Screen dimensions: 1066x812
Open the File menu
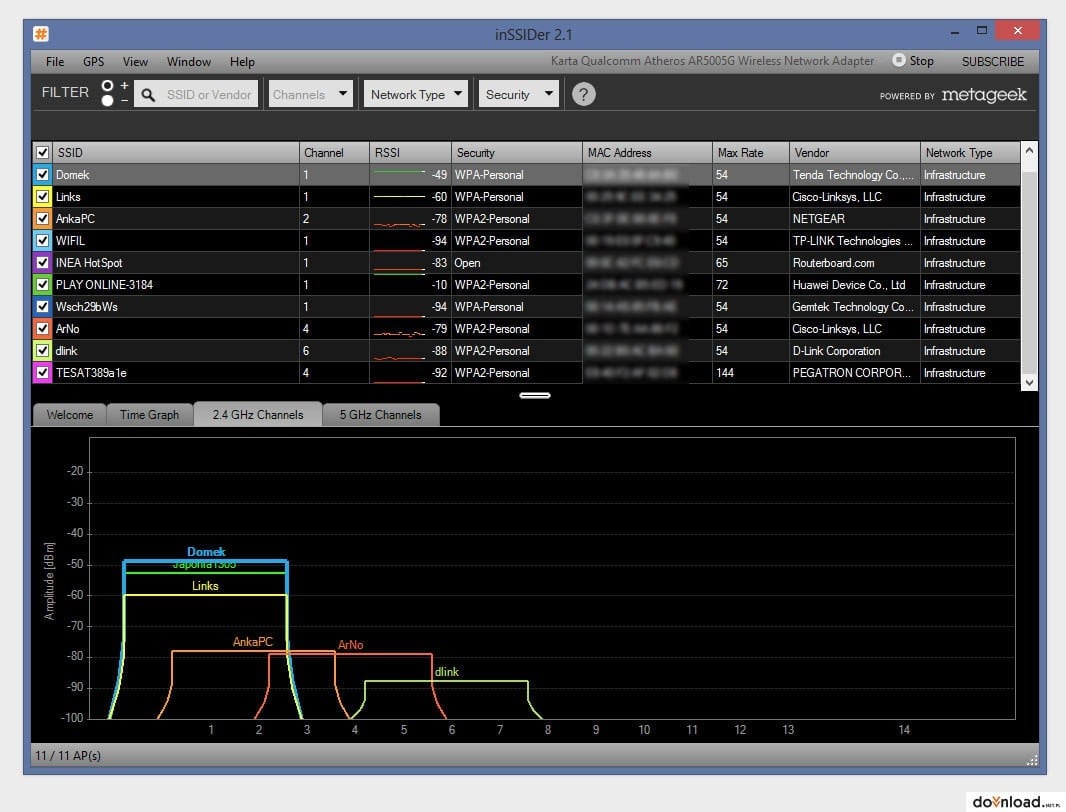click(55, 61)
